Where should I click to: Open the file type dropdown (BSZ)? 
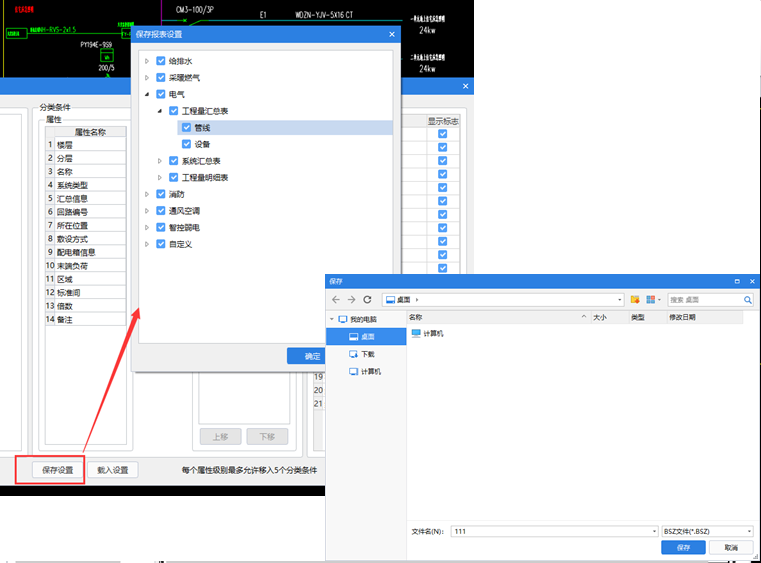pyautogui.click(x=706, y=531)
